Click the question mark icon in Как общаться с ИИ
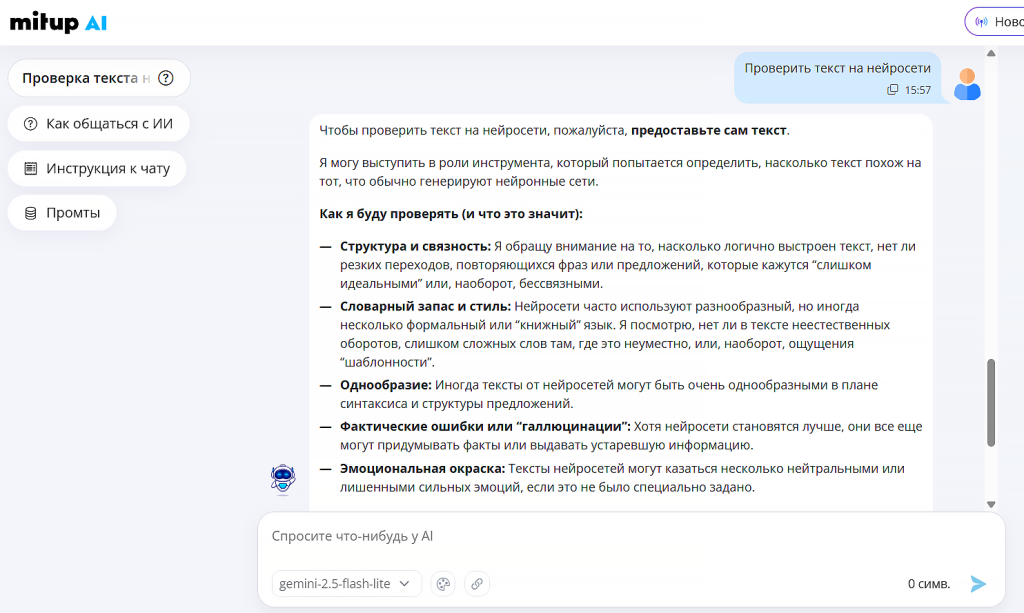This screenshot has height=613, width=1024. [x=31, y=124]
